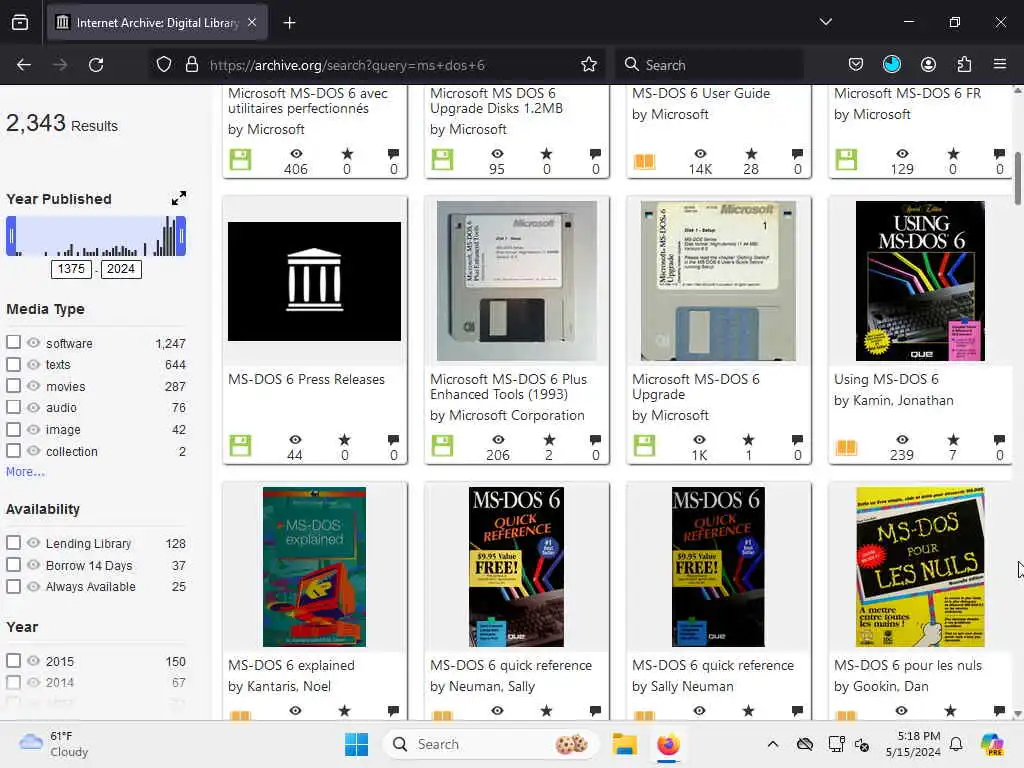Open the Pocket save icon
1024x768 pixels.
click(x=856, y=65)
